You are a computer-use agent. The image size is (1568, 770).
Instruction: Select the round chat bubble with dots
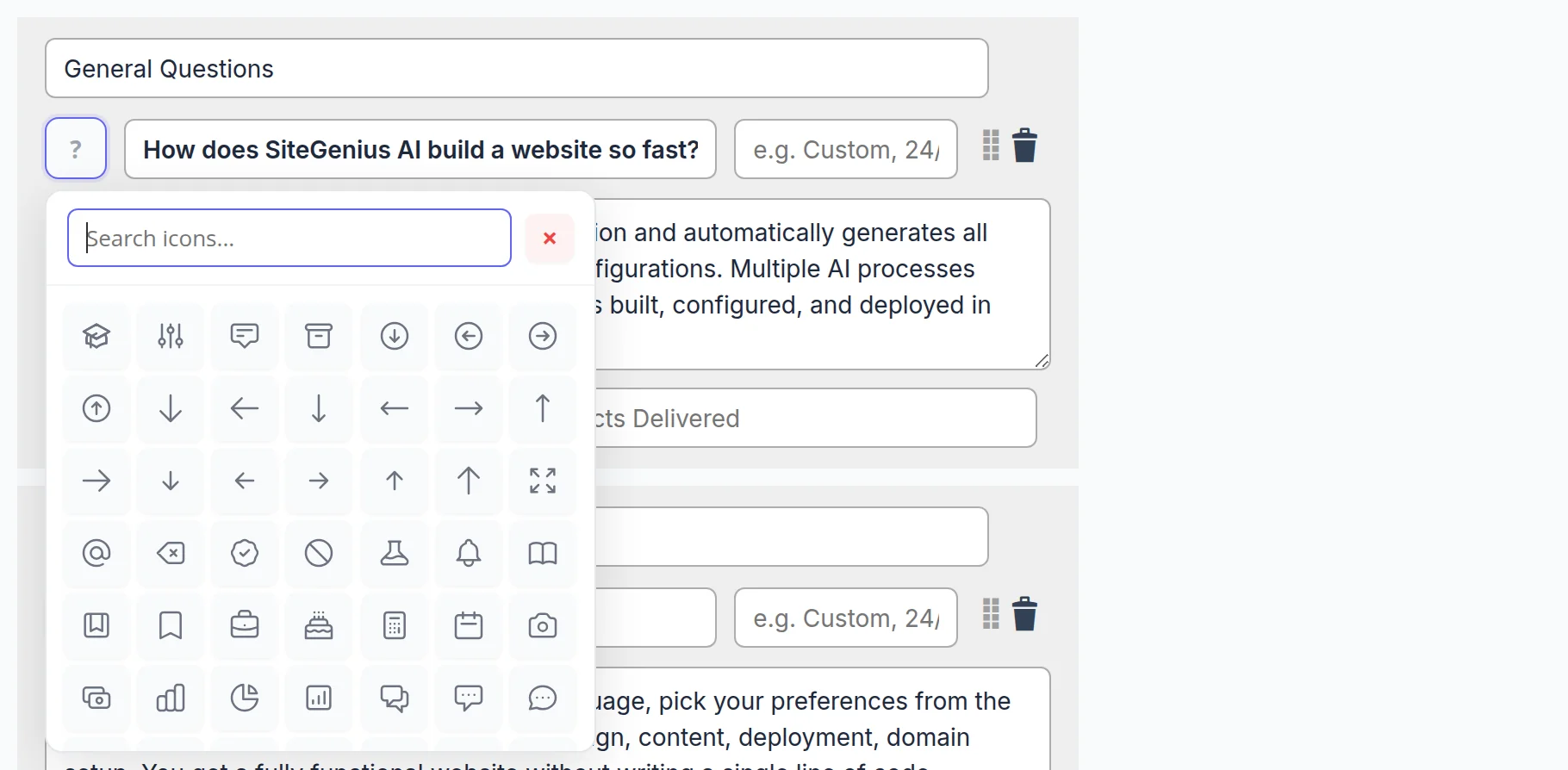(543, 698)
